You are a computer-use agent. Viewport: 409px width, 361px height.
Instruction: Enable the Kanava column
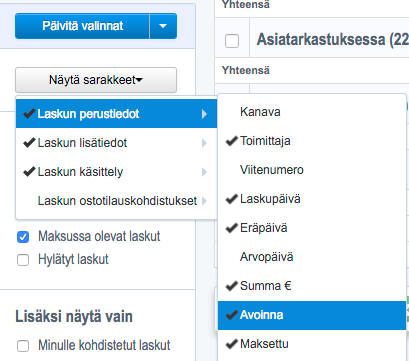pos(312,112)
